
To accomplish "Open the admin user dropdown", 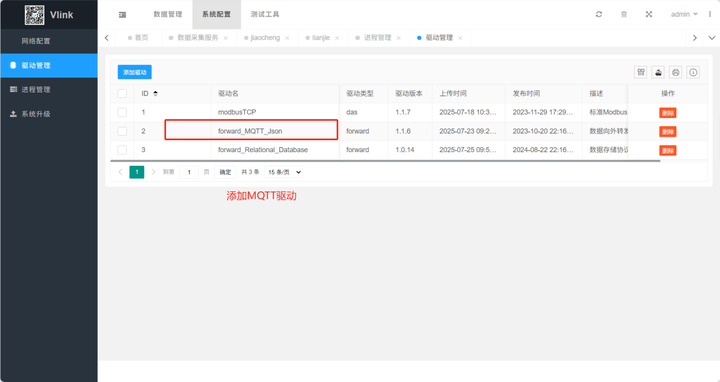I will tap(684, 14).
